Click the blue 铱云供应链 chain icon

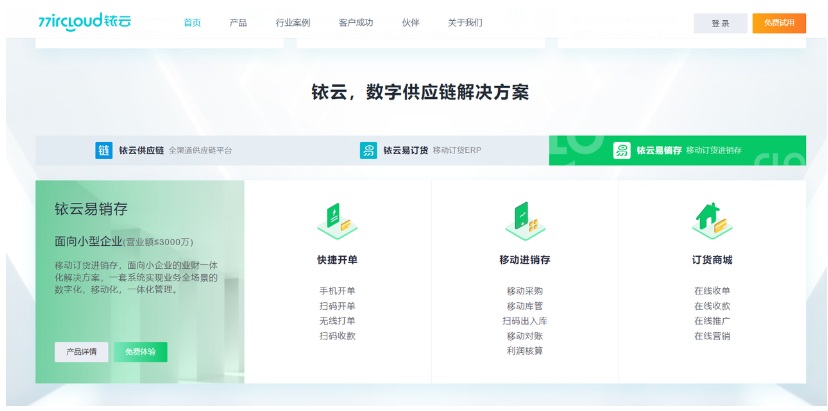(104, 150)
